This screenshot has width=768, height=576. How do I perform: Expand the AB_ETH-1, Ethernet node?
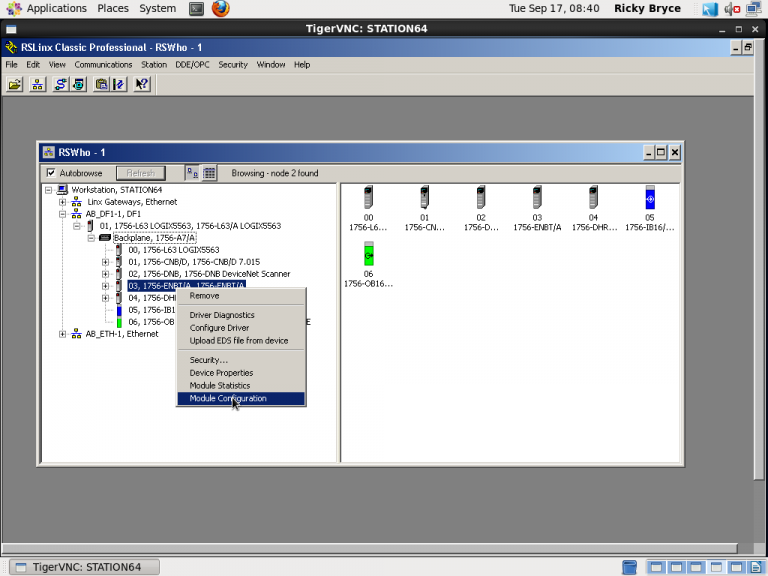click(x=62, y=334)
